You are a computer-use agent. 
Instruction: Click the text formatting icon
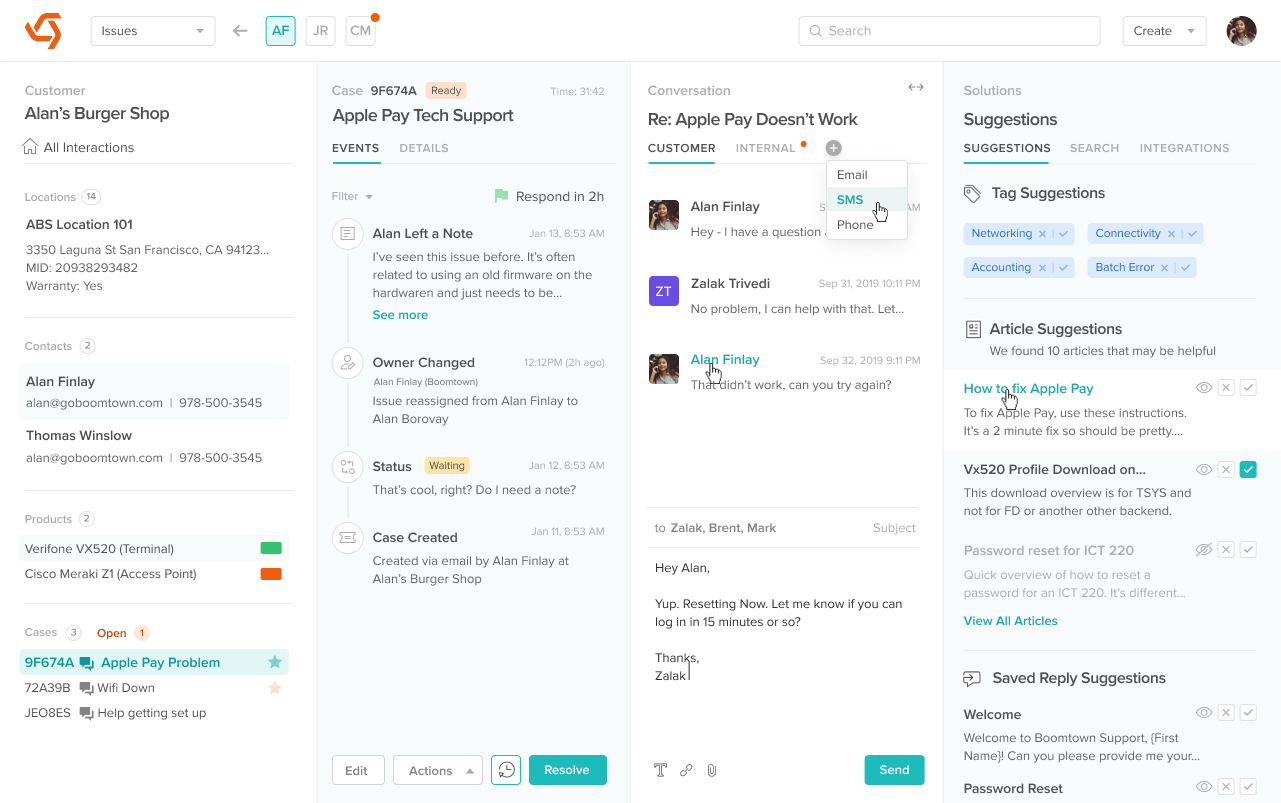660,770
